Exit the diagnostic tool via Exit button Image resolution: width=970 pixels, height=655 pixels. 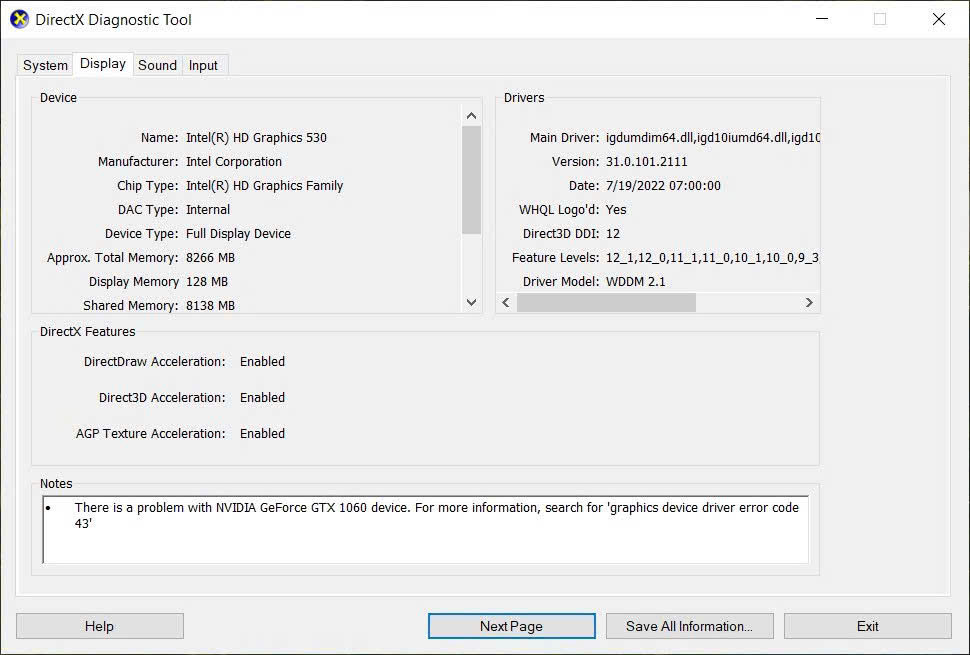click(x=867, y=626)
